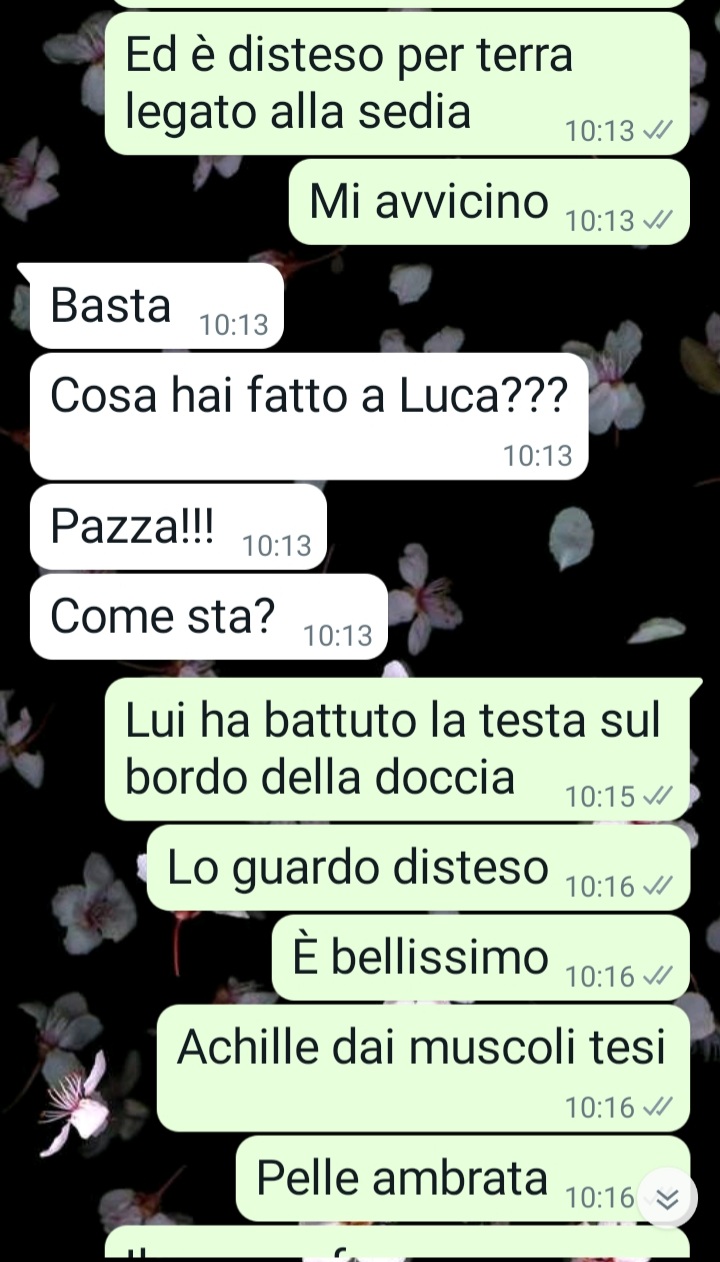
Task: Select the "Mi avvicino" sent message
Action: coord(490,203)
